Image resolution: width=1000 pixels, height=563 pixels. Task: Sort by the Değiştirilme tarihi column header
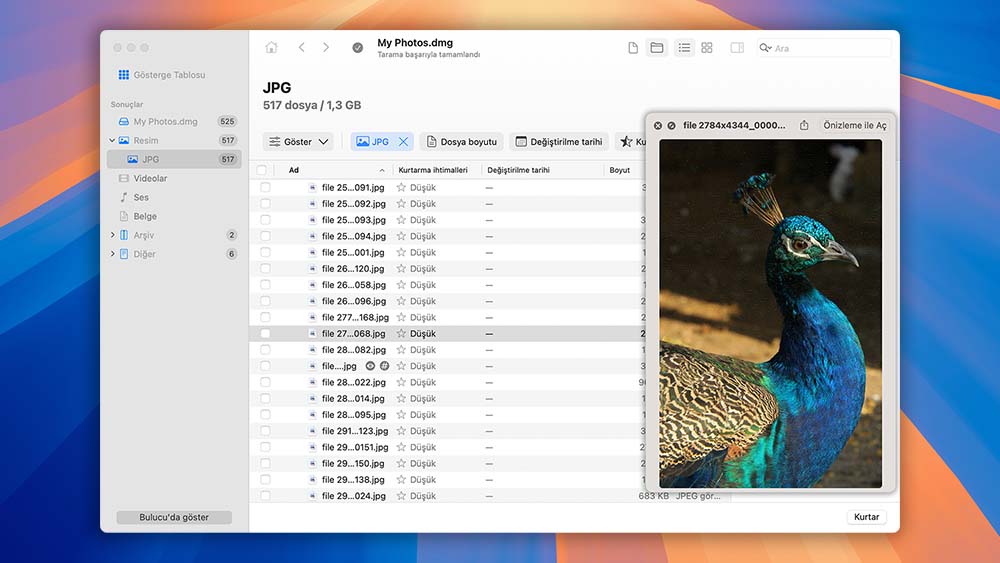(518, 170)
